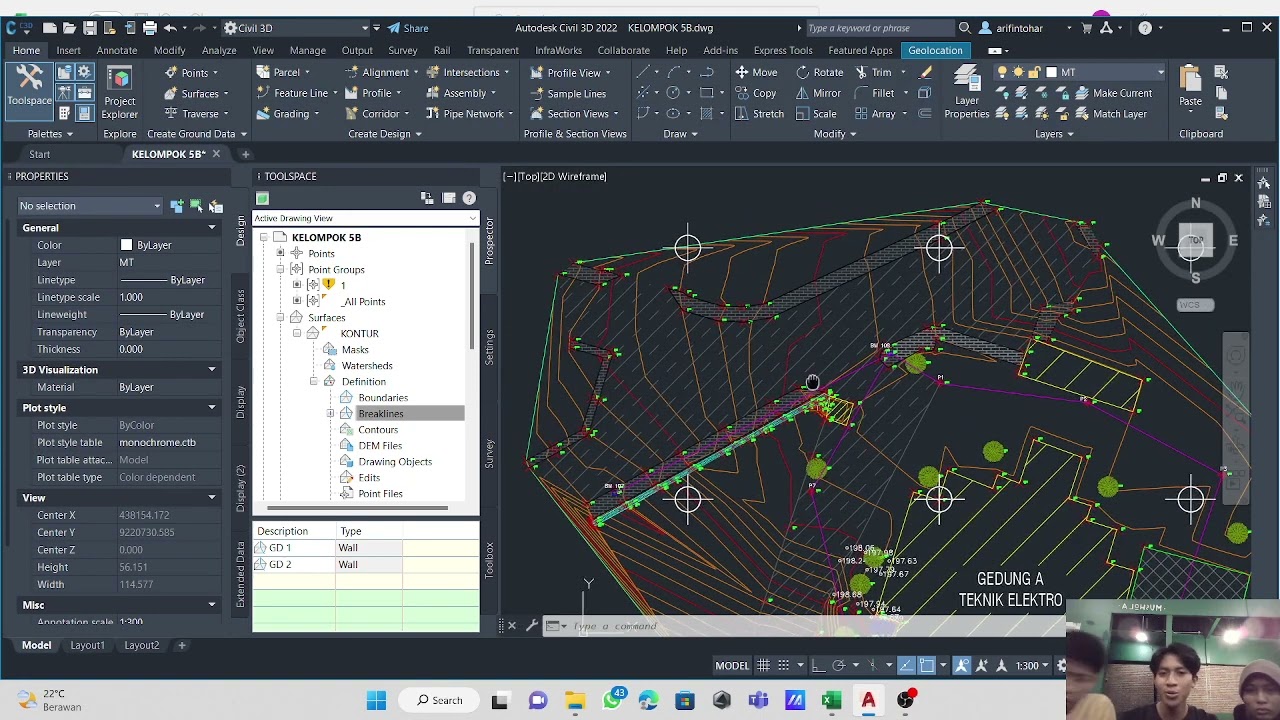
Task: Toggle object snap tracking in status bar
Action: [906, 665]
